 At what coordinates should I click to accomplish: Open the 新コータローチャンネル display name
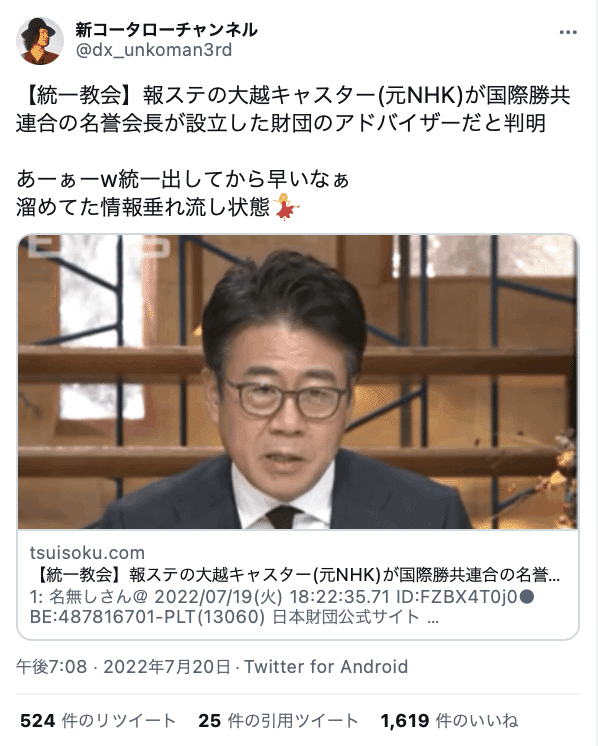[x=167, y=29]
